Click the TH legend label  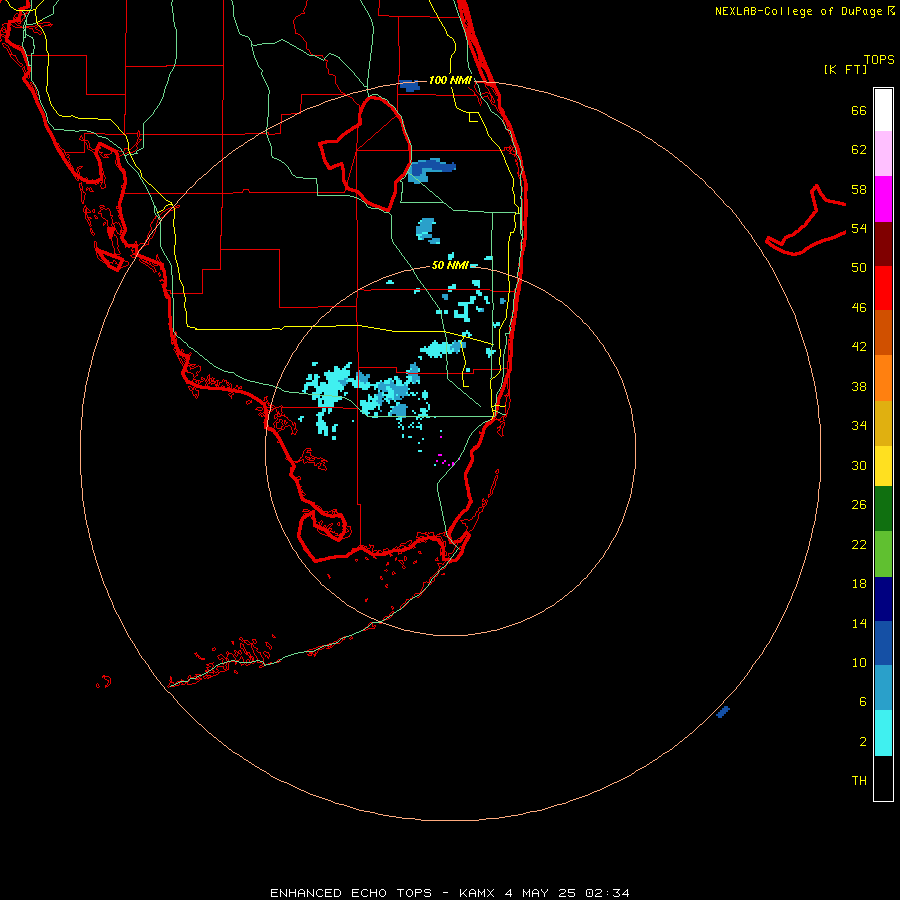(859, 781)
